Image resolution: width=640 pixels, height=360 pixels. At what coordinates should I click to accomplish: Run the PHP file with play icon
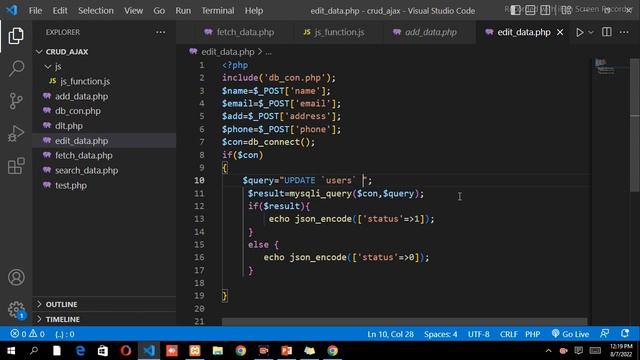[579, 32]
